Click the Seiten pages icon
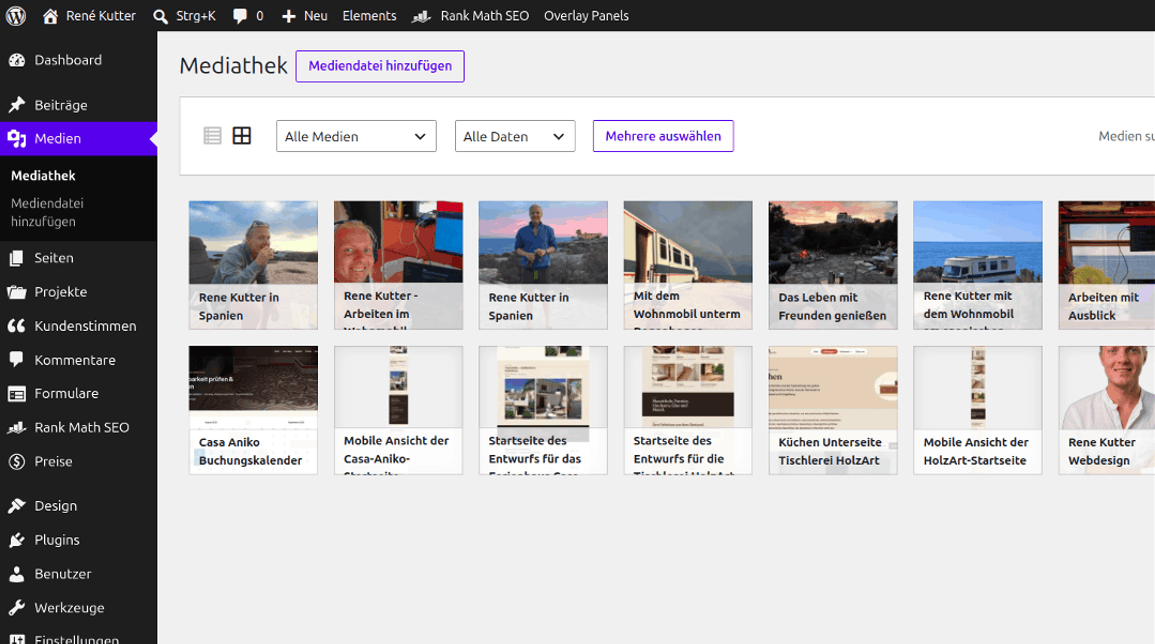This screenshot has height=644, width=1155. (x=16, y=258)
